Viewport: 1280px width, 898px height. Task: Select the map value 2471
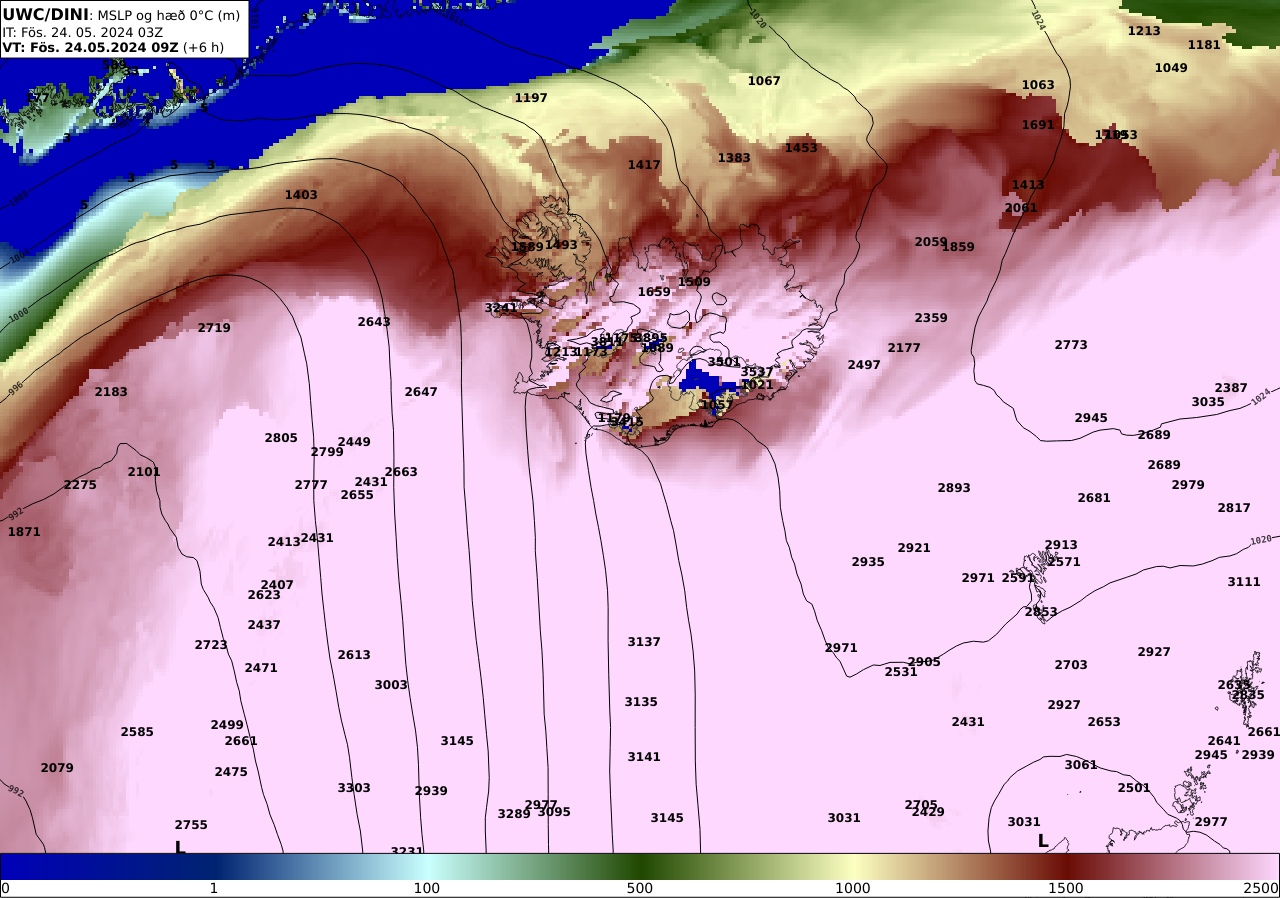[x=261, y=668]
